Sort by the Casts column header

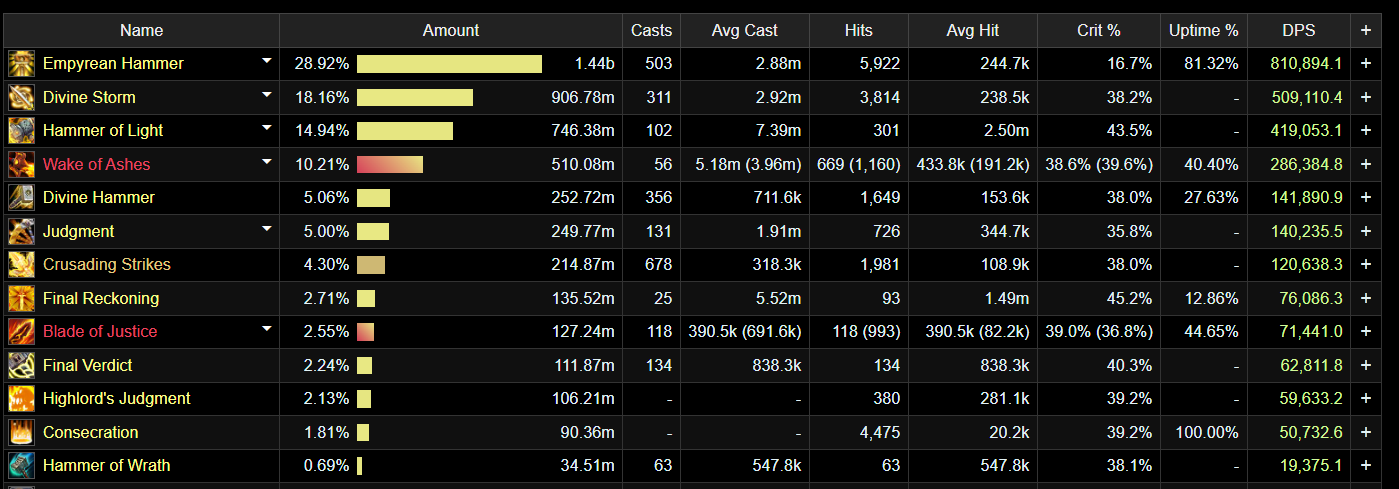pyautogui.click(x=651, y=31)
